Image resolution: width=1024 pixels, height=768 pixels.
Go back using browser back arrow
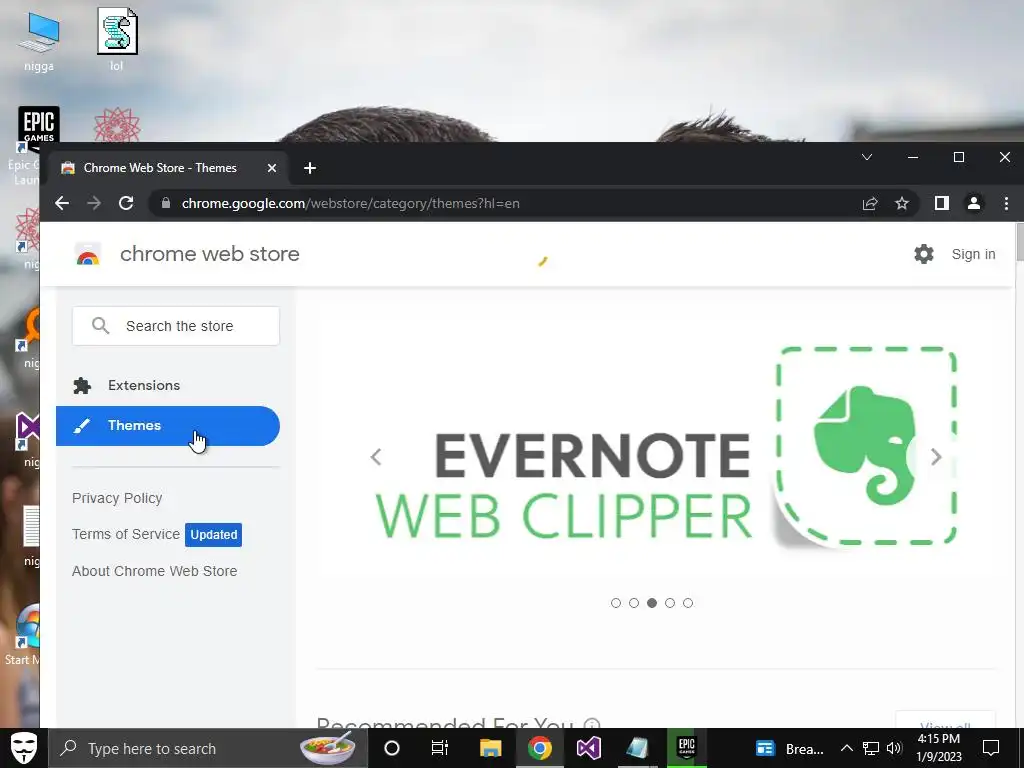coord(62,203)
